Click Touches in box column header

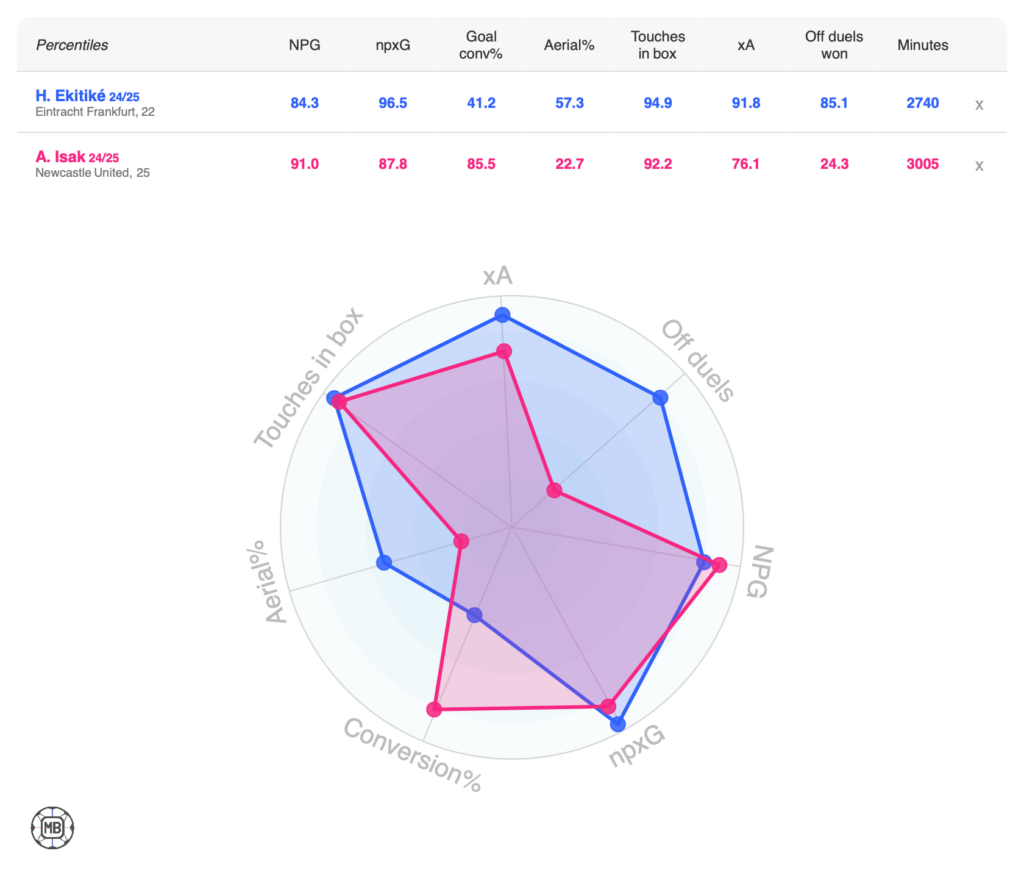[x=658, y=45]
